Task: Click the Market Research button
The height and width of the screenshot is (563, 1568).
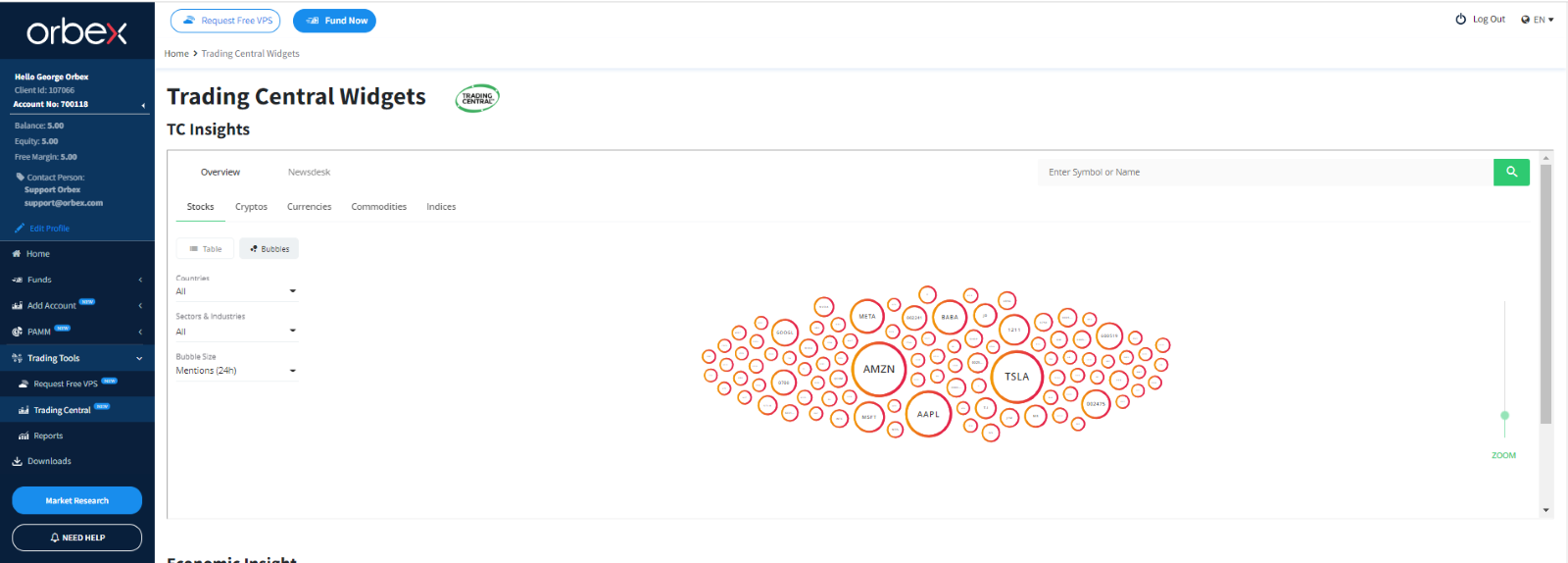Action: pyautogui.click(x=76, y=500)
